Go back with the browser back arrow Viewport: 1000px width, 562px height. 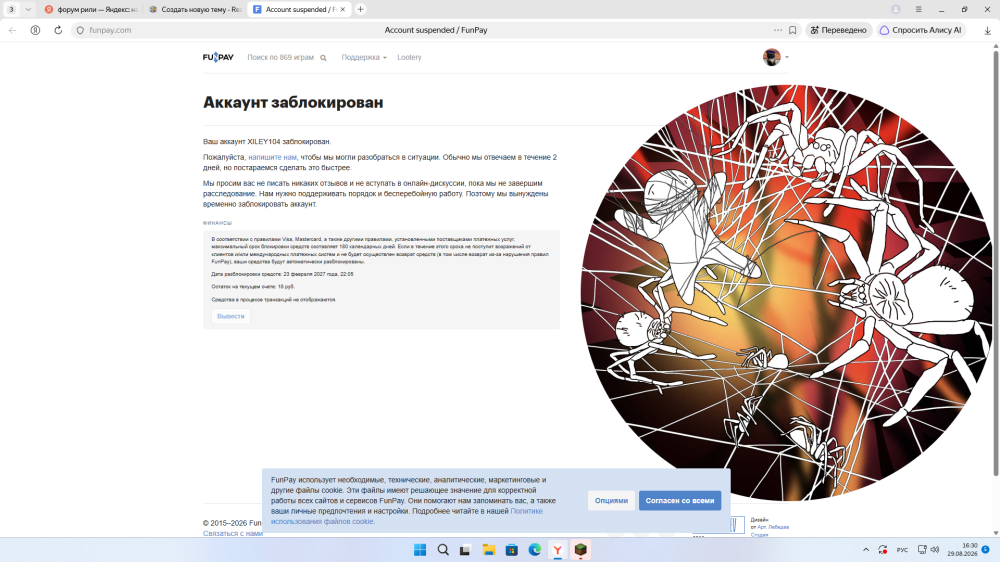coord(13,30)
